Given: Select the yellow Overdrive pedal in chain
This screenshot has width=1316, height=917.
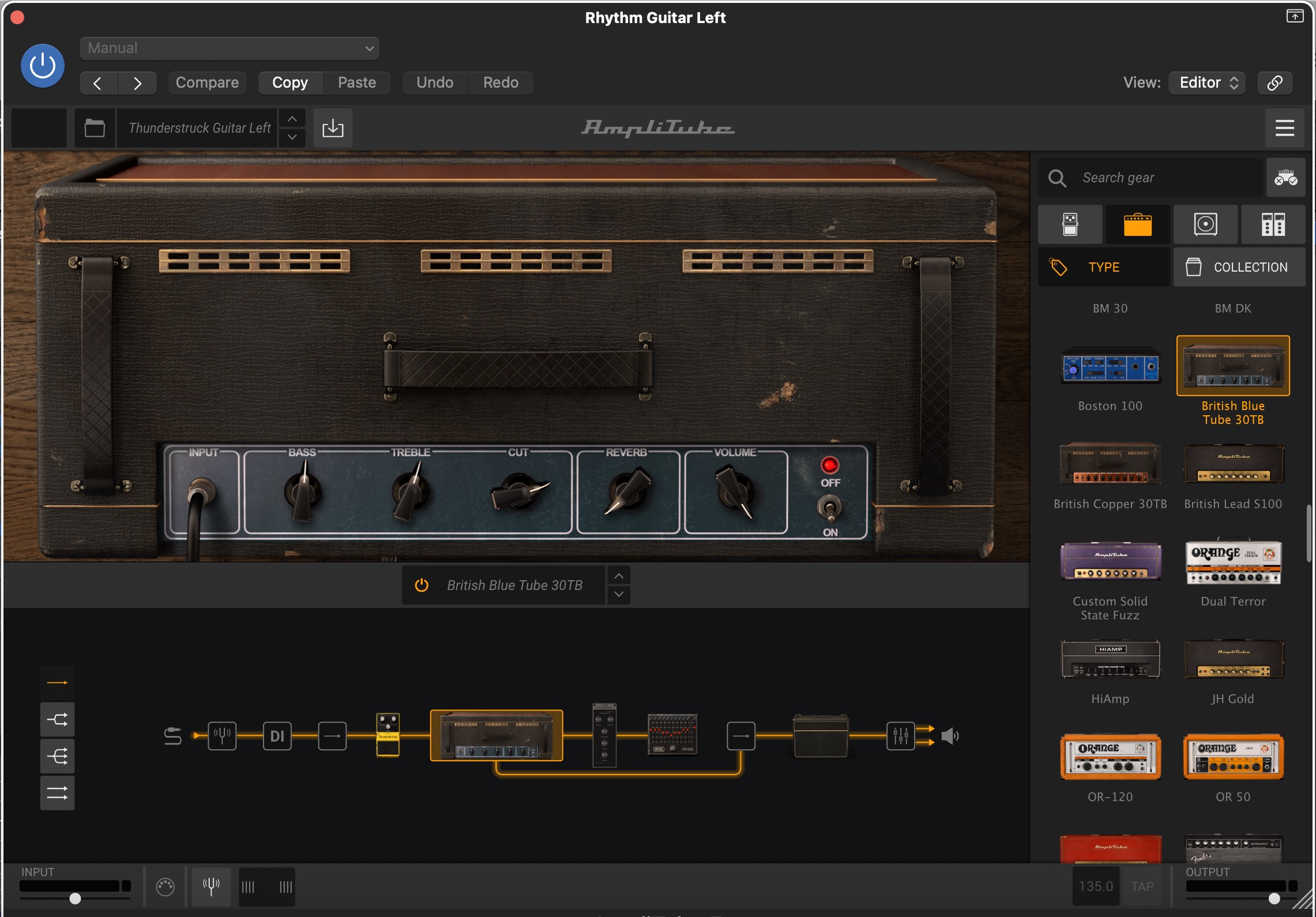Looking at the screenshot, I should (x=388, y=734).
